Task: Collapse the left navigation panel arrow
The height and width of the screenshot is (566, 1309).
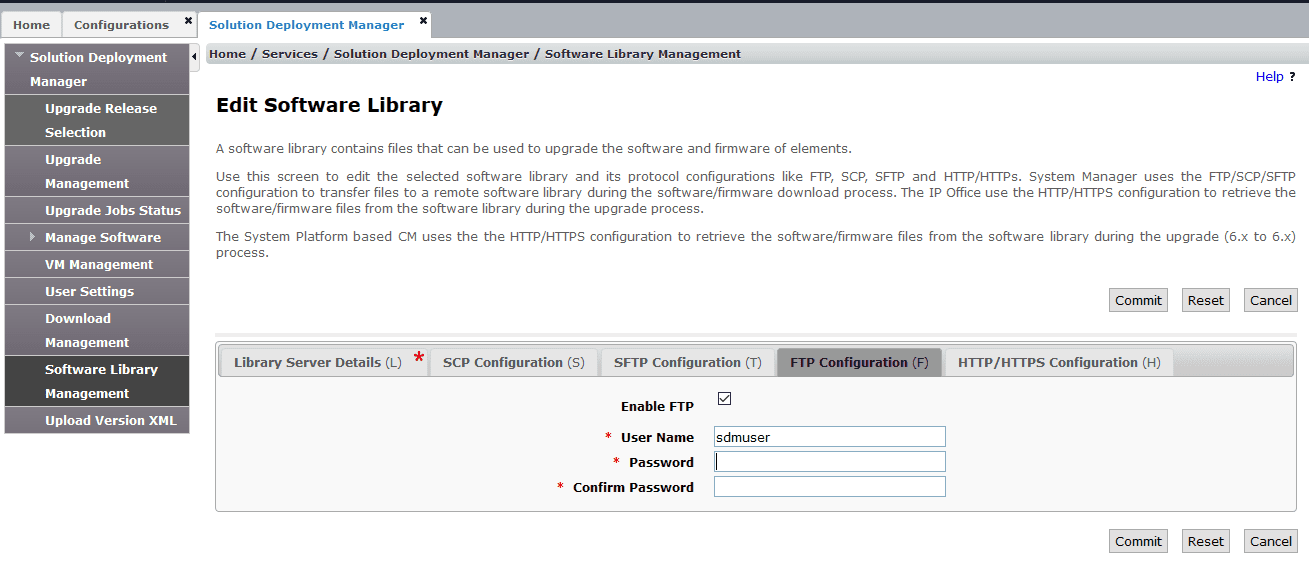Action: point(194,56)
